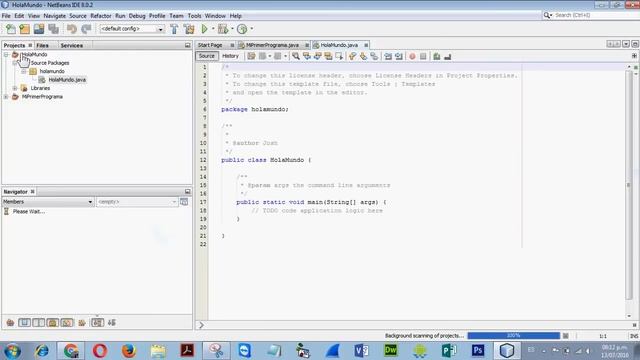Toggle Highlight Search icon
Viewport: 640px width, 360px height.
328,56
